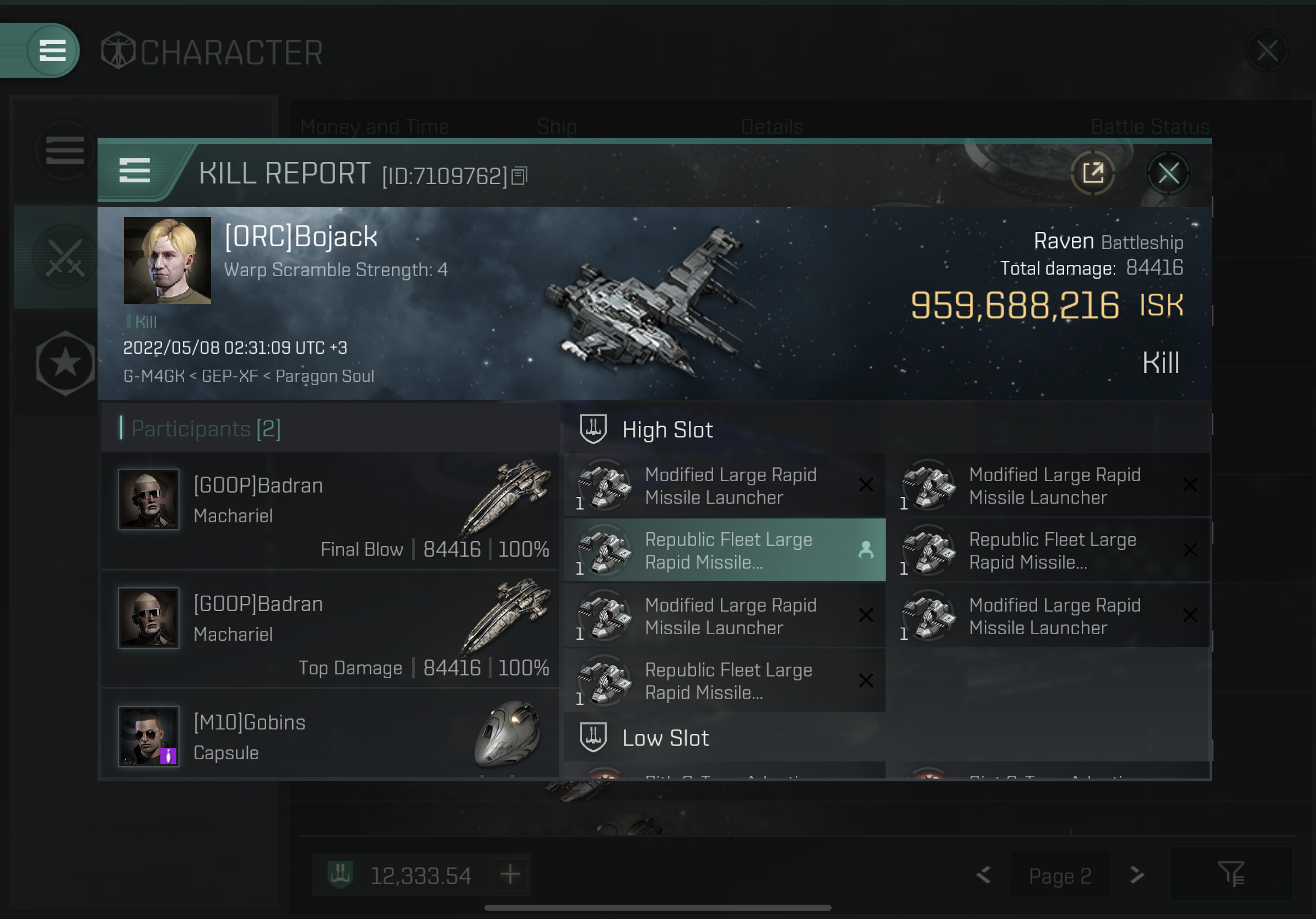Go to next page arrow
This screenshot has width=1316, height=919.
click(x=1137, y=875)
